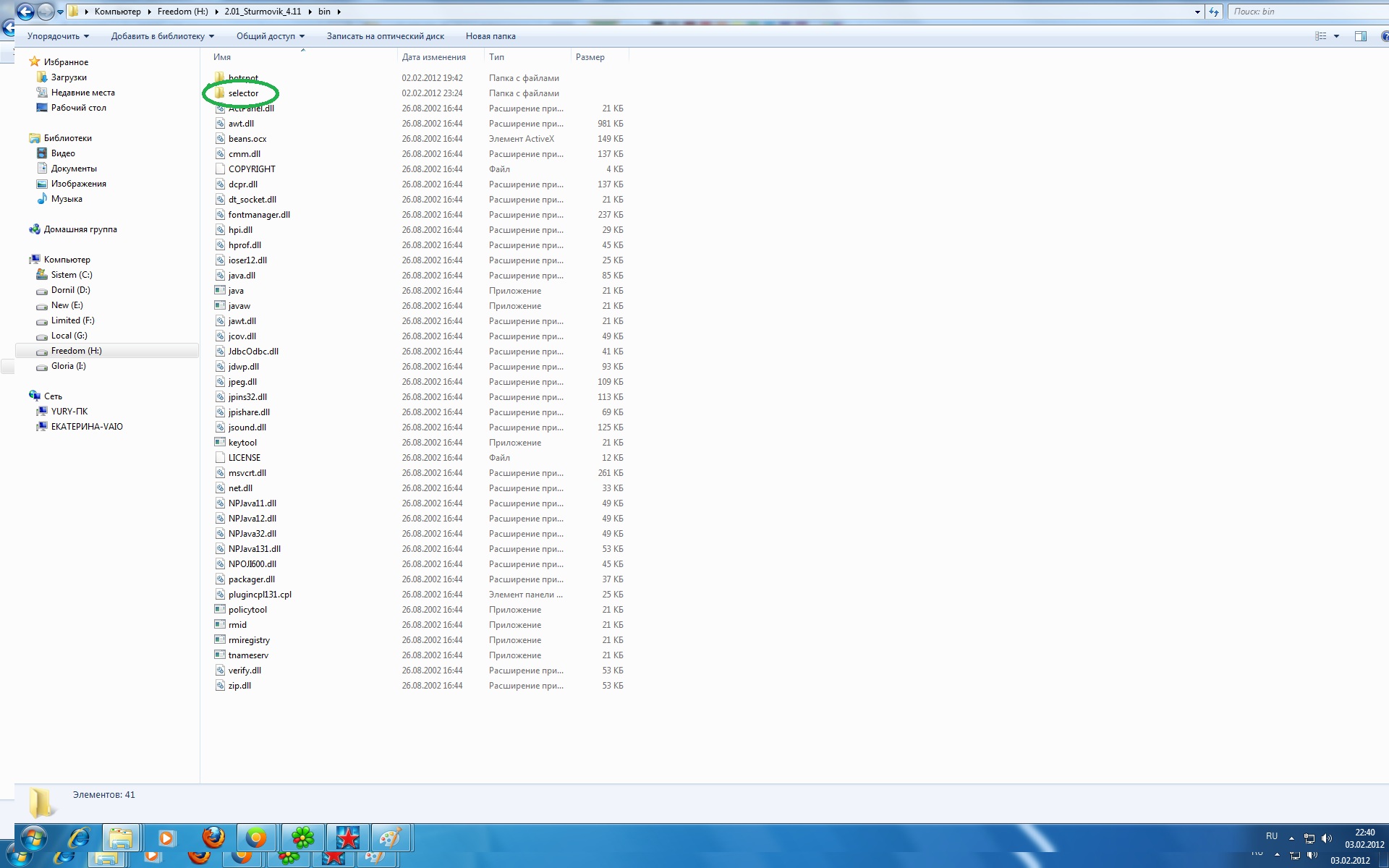
Task: Click Записать на оптический диск
Action: tap(385, 36)
